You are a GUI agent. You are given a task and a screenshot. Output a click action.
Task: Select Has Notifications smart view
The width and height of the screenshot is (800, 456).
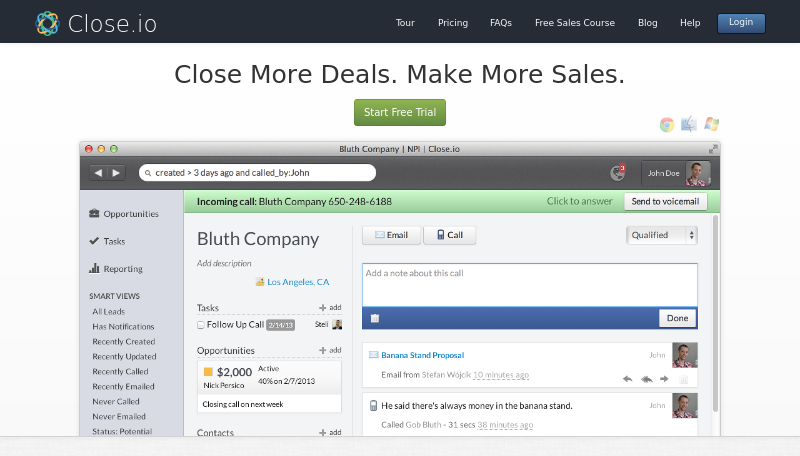[x=123, y=326]
